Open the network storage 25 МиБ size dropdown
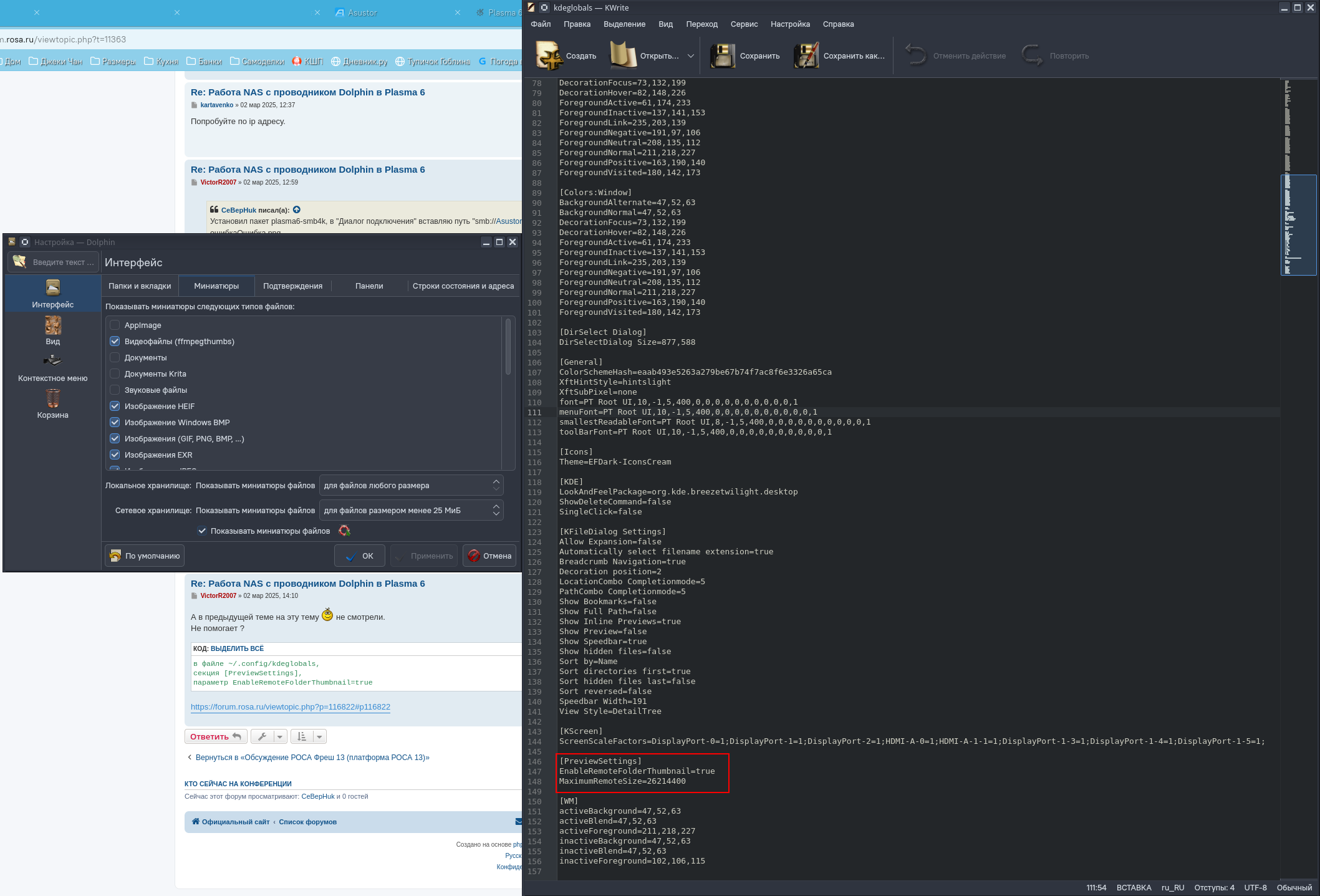This screenshot has height=896, width=1320. point(411,510)
